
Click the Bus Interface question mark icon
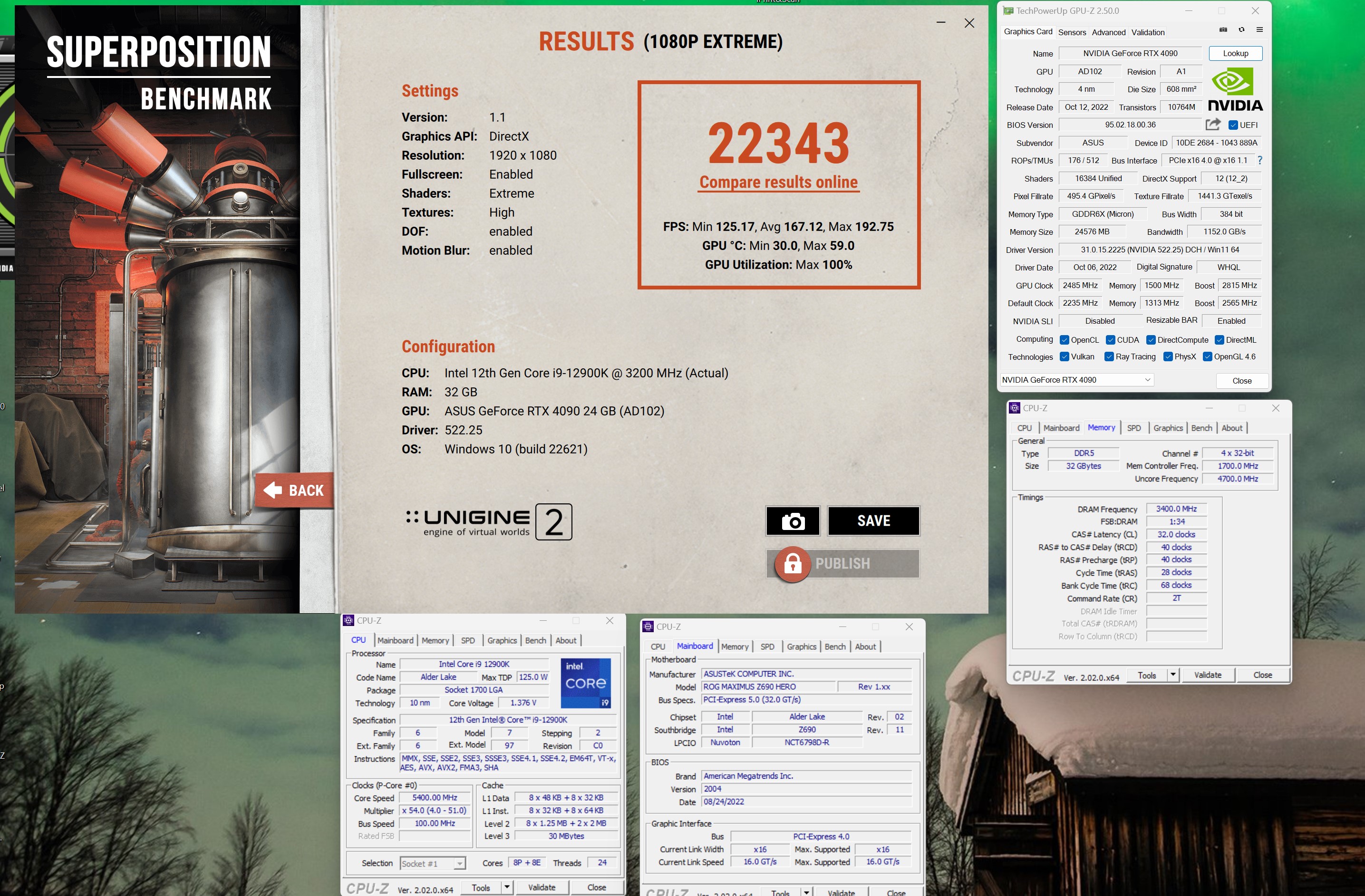point(1259,161)
